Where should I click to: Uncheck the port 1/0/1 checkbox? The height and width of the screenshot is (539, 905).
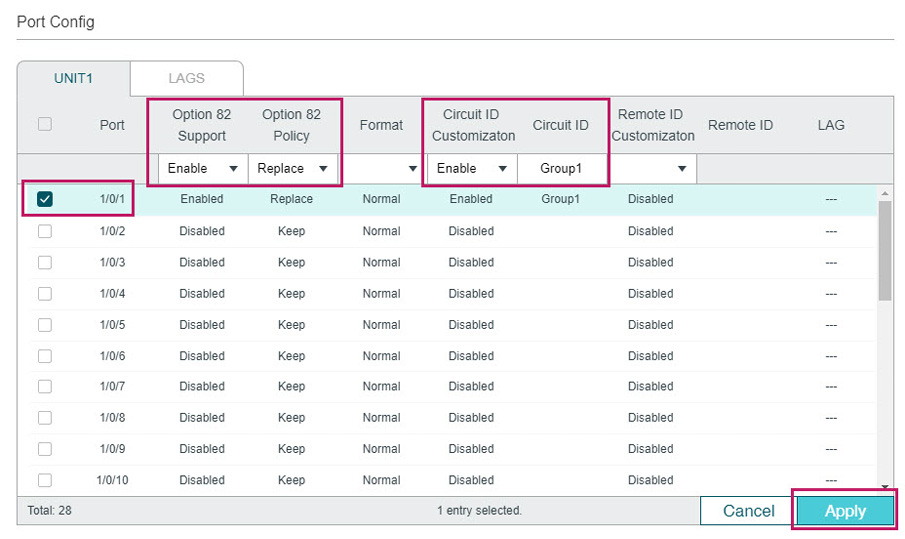[45, 199]
